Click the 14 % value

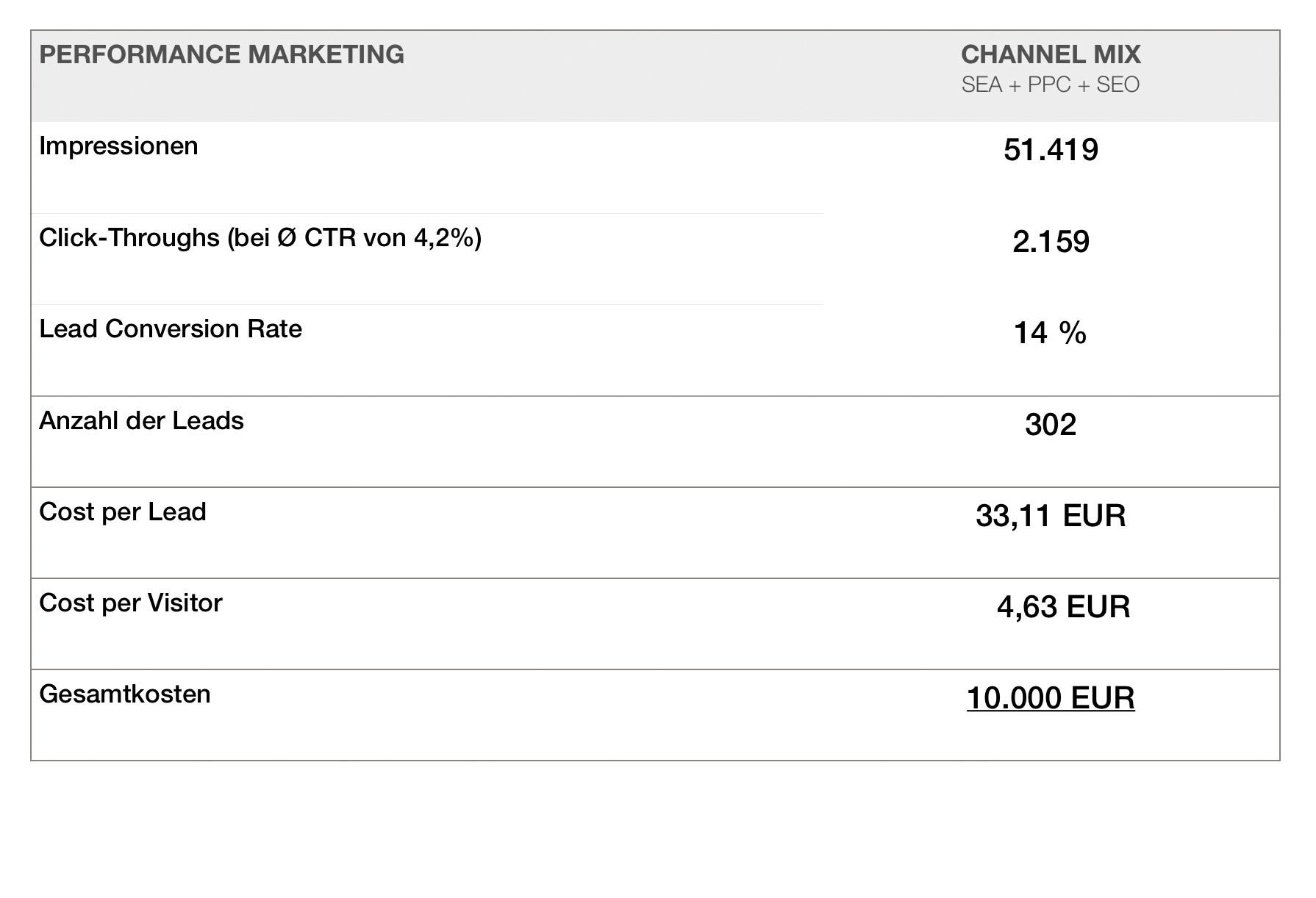[x=1050, y=333]
